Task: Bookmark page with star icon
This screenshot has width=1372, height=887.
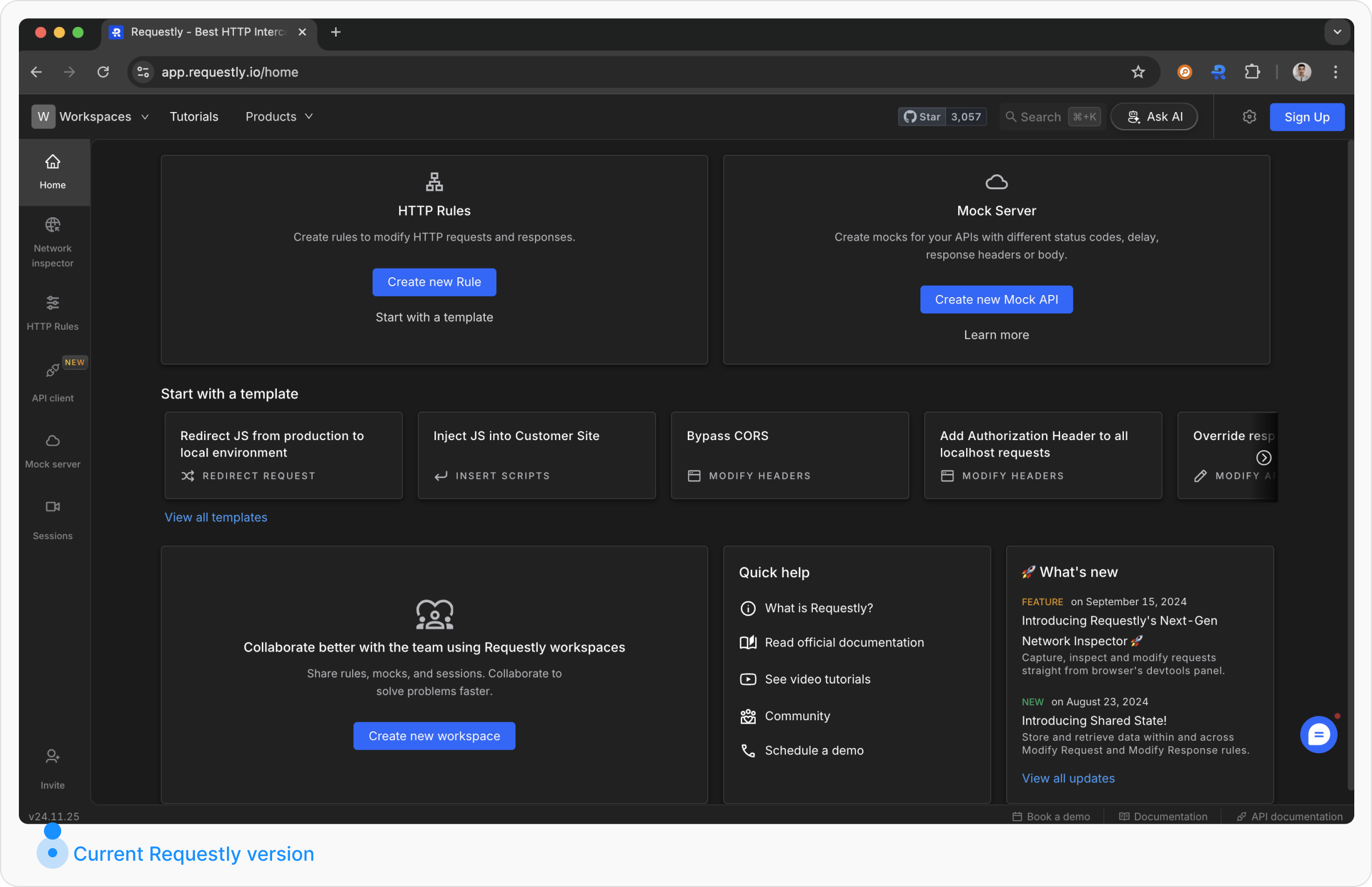Action: tap(1138, 72)
